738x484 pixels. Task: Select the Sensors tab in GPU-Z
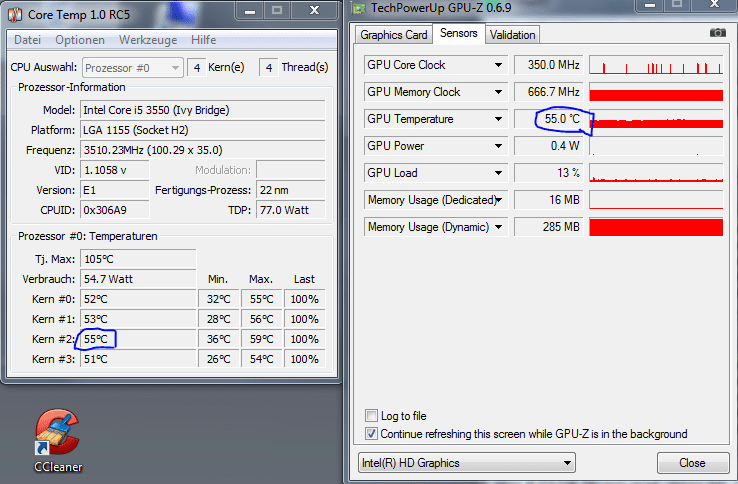point(458,33)
